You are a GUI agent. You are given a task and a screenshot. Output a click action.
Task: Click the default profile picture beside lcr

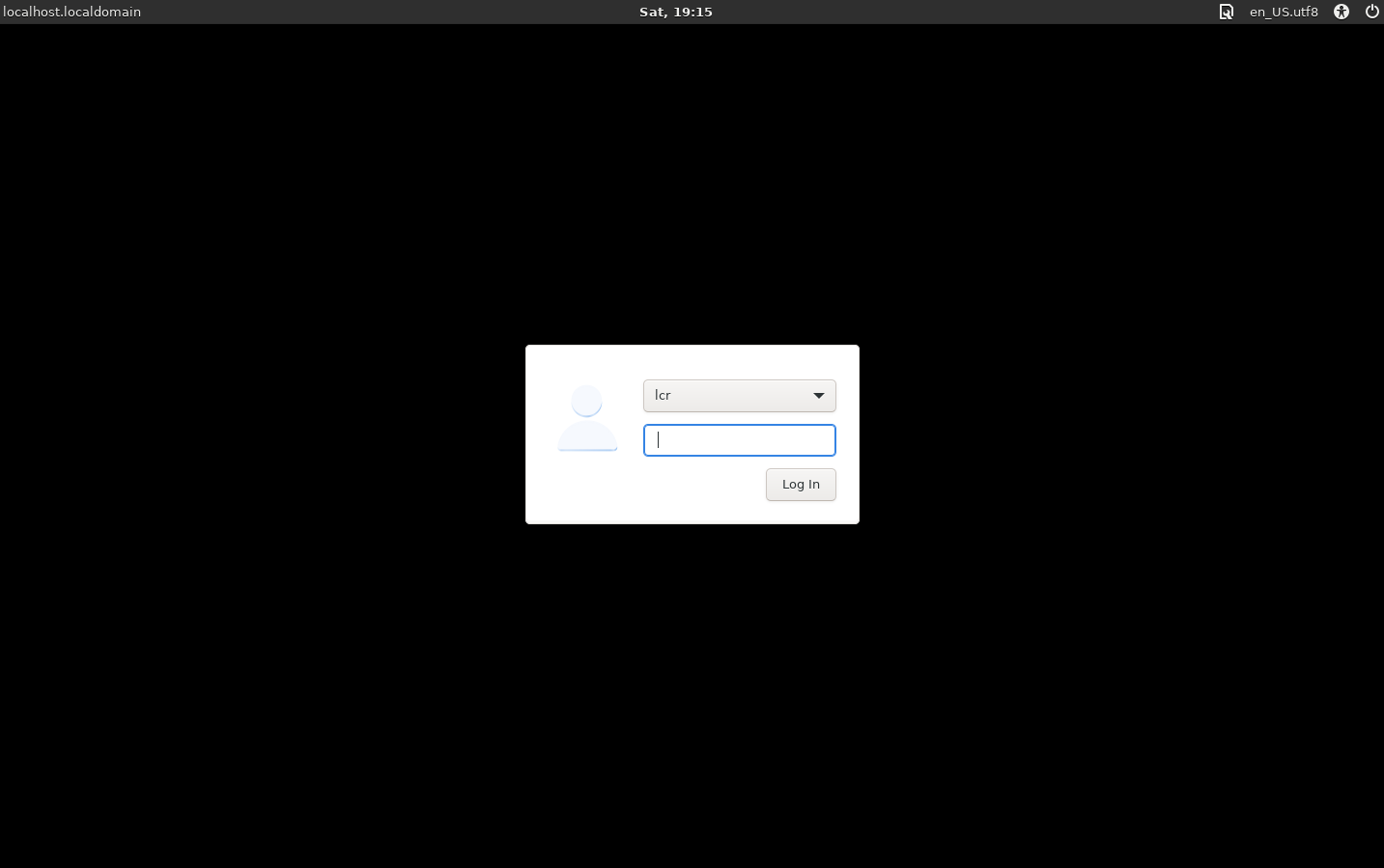587,418
